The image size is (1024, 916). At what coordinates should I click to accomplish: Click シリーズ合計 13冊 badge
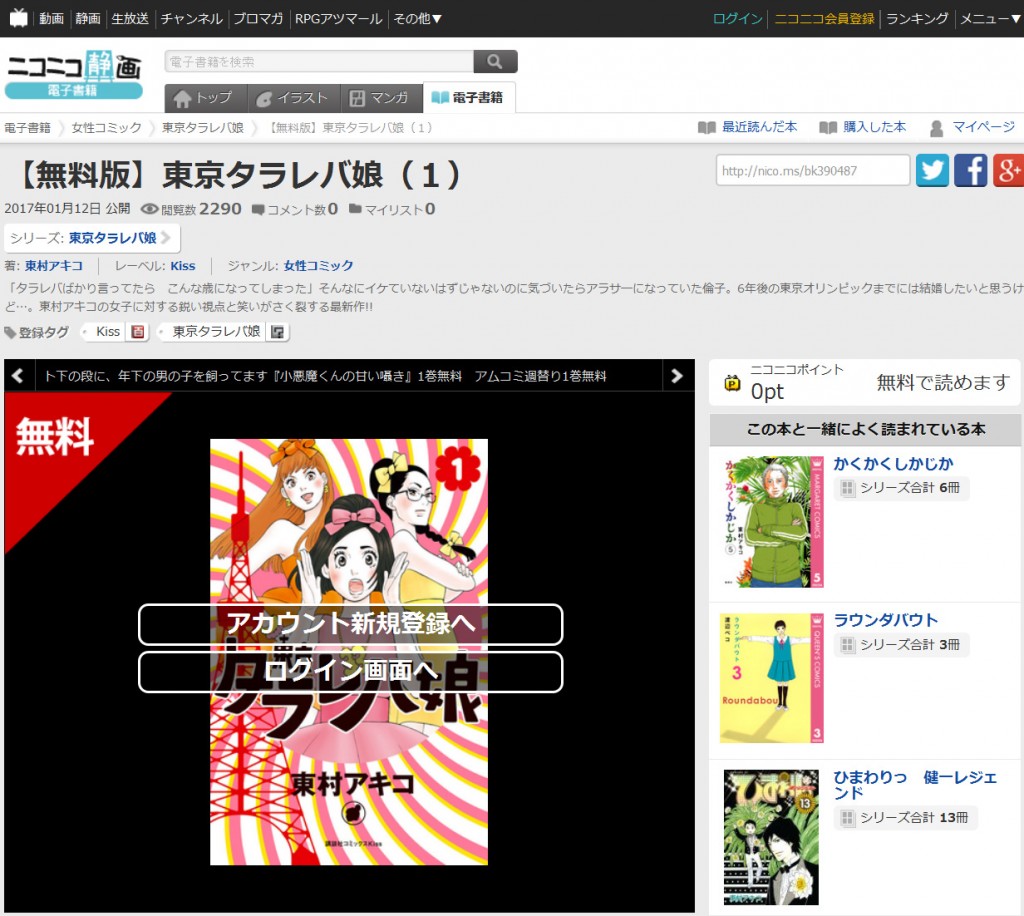pos(905,817)
